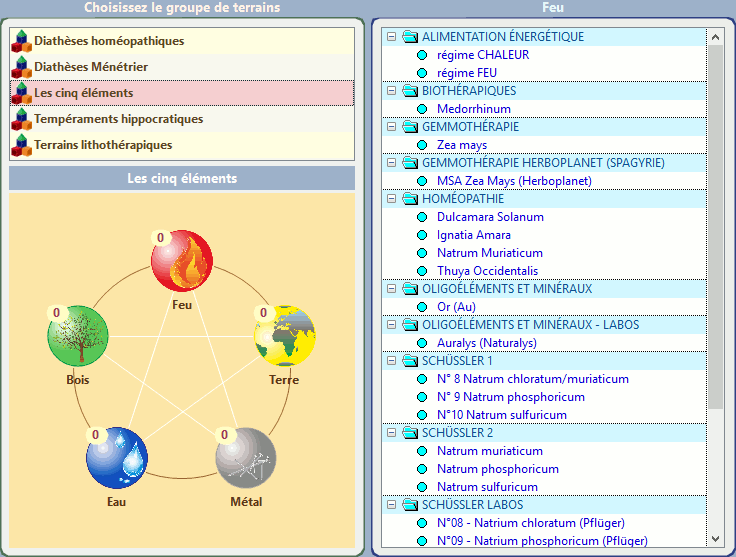Open Natrum sulfuricum under SCHÜSSLER 2
The height and width of the screenshot is (557, 736).
487,487
